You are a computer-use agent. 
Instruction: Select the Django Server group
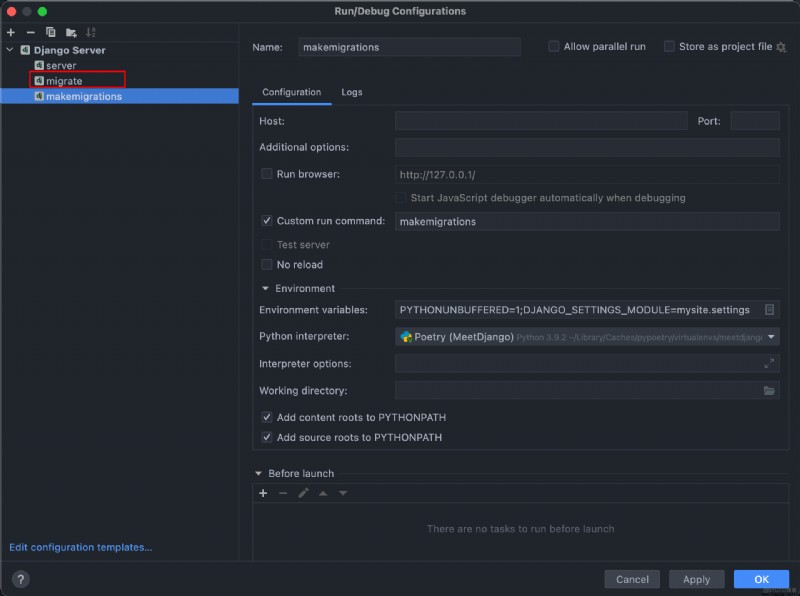point(69,50)
